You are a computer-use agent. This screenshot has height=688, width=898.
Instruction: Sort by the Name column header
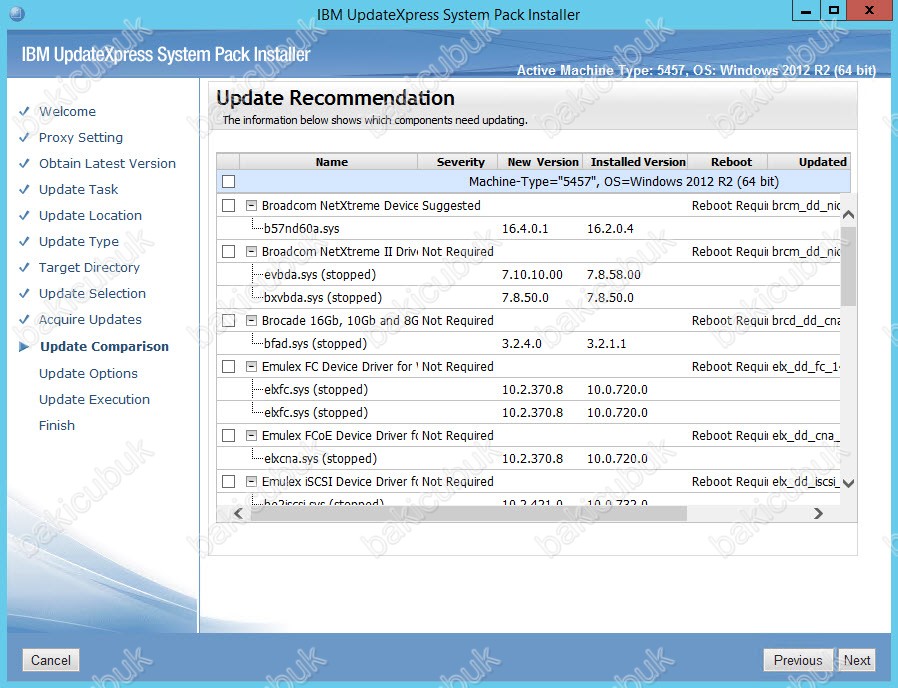pos(329,162)
